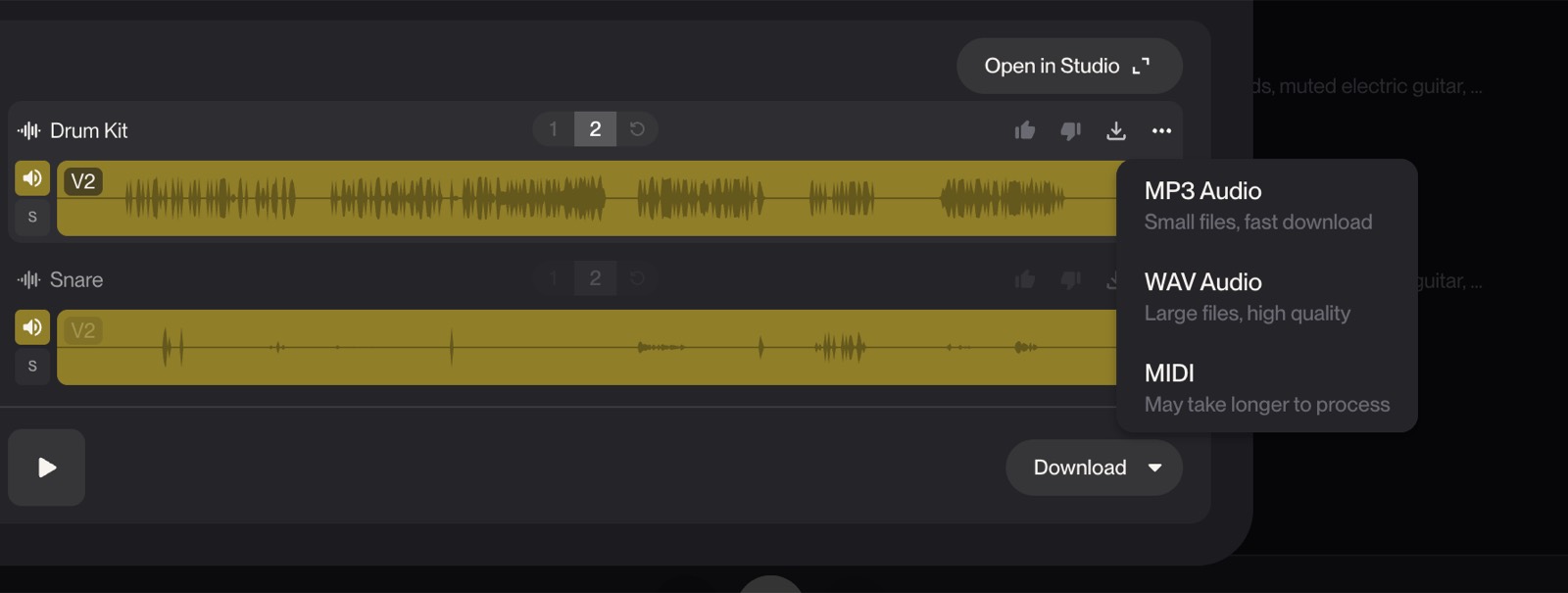Screen dimensions: 1568x593
Task: Click the Drum Kit track name
Action: 88,130
